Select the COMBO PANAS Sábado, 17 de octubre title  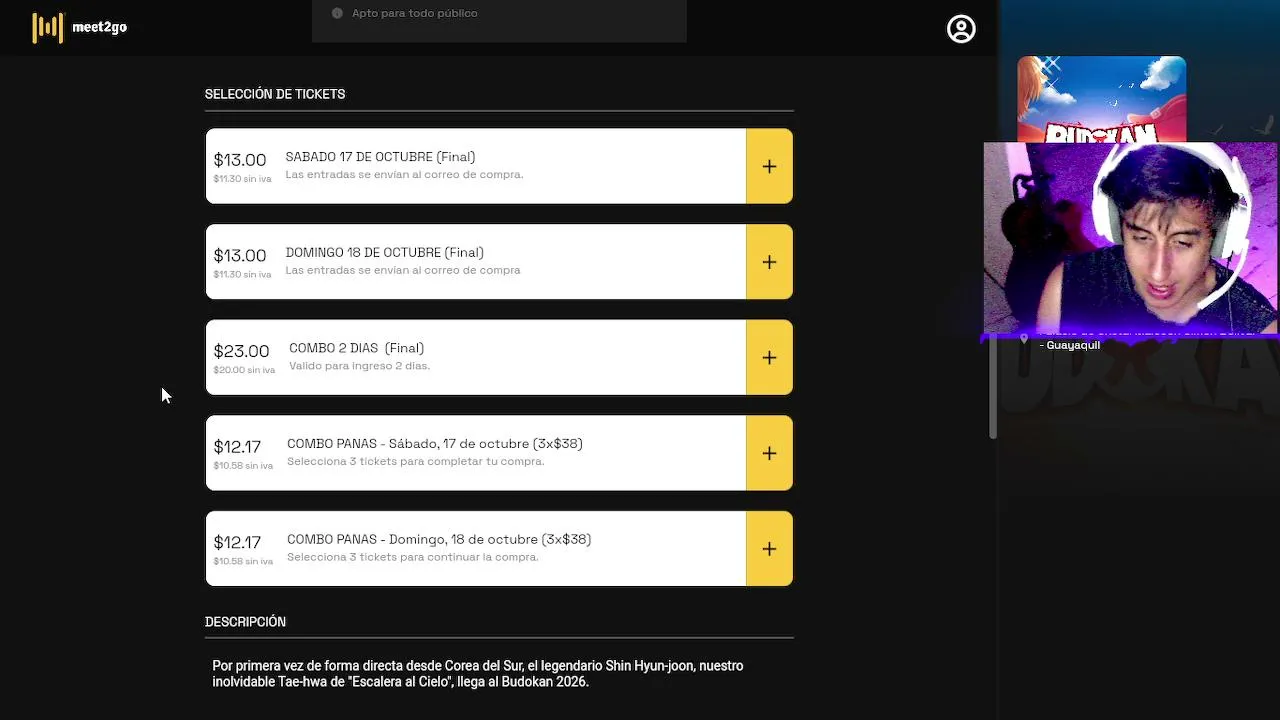[x=435, y=444]
